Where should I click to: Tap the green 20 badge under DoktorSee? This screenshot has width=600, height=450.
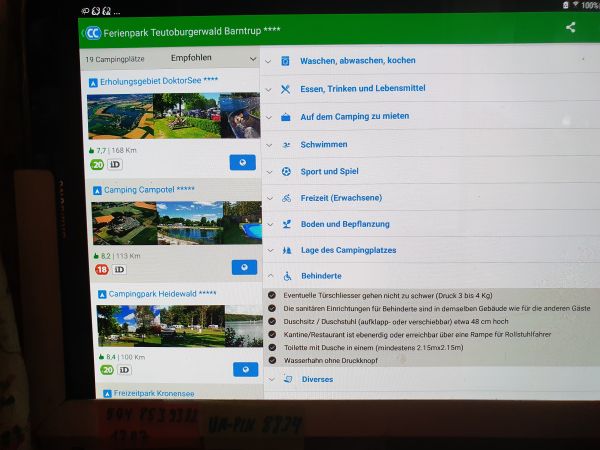[98, 164]
